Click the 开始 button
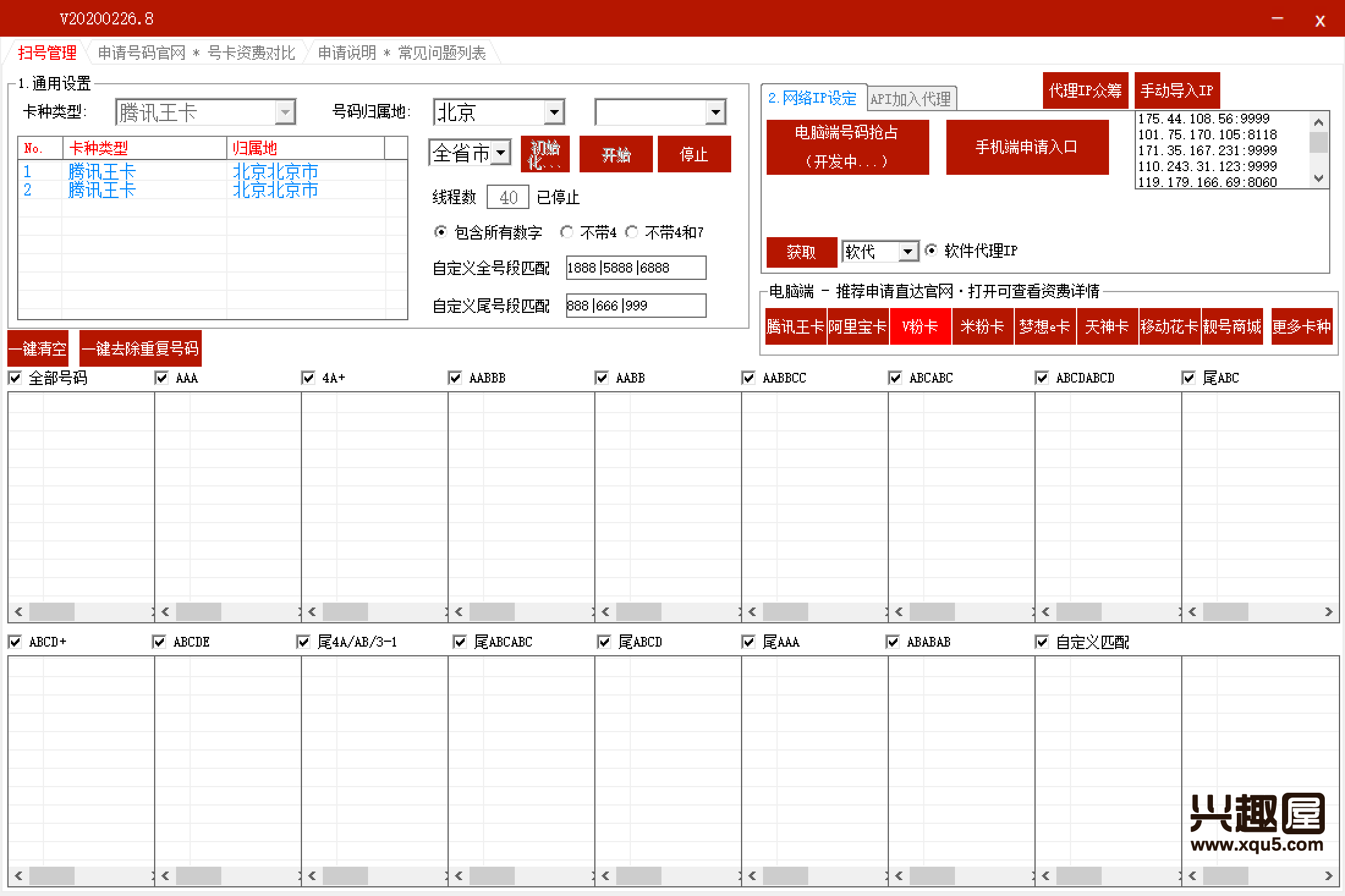The image size is (1345, 896). coord(616,154)
